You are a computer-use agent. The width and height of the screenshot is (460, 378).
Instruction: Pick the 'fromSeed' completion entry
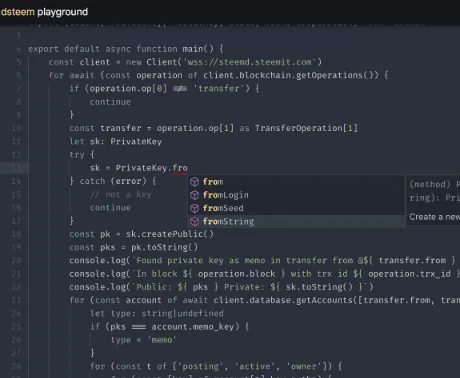(297, 208)
